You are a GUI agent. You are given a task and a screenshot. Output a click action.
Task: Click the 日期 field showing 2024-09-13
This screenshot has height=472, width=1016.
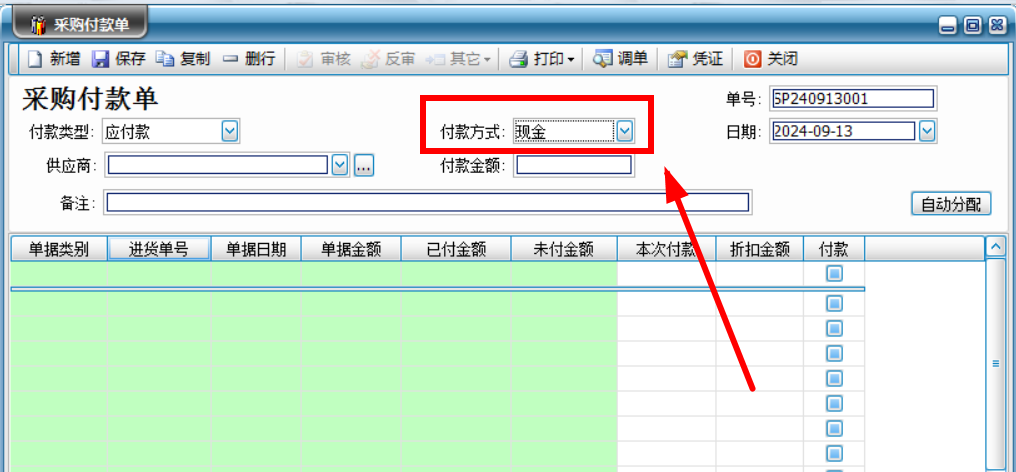[x=844, y=132]
